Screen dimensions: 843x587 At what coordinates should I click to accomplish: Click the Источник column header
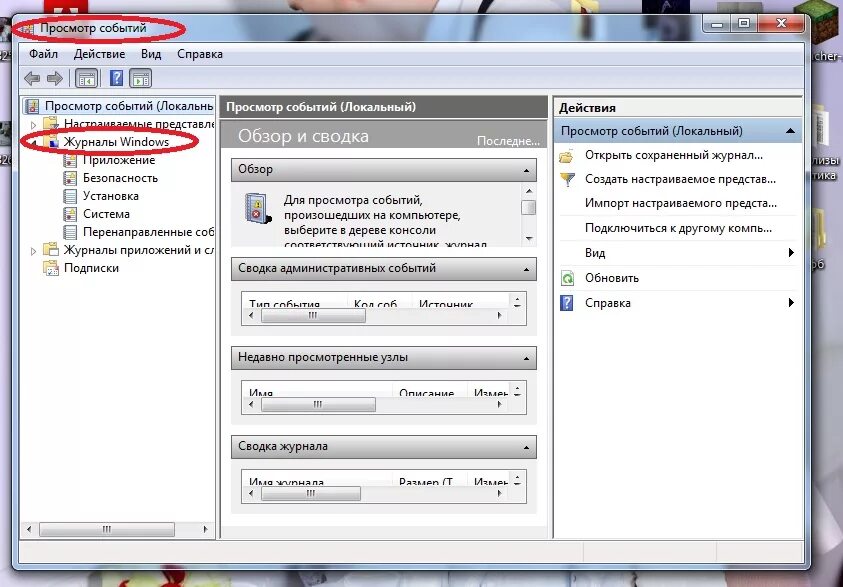[446, 303]
